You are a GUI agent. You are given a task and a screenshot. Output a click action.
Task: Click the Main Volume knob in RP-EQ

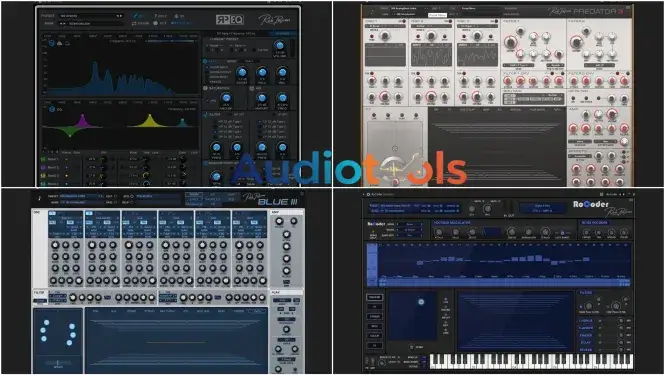pyautogui.click(x=279, y=46)
